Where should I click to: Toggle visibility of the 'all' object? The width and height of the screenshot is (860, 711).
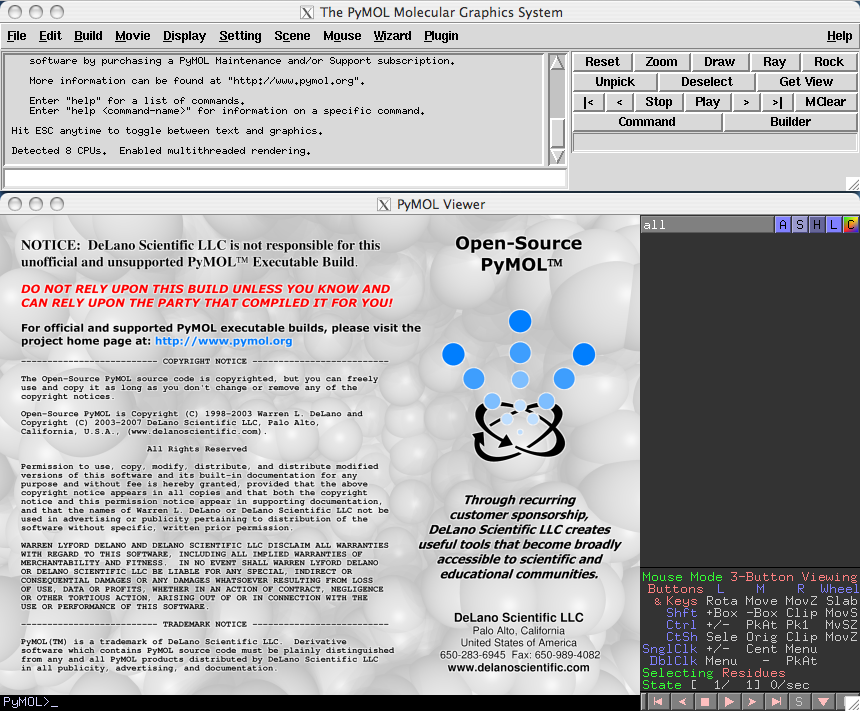pos(700,225)
